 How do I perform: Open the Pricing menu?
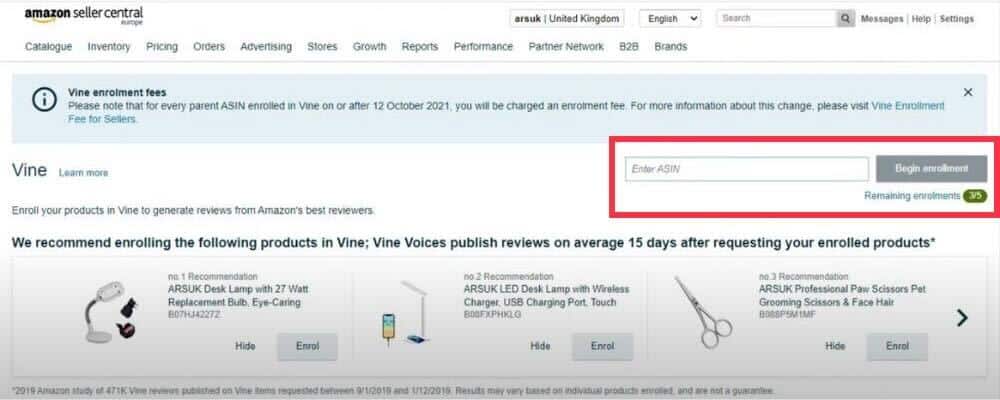[162, 47]
